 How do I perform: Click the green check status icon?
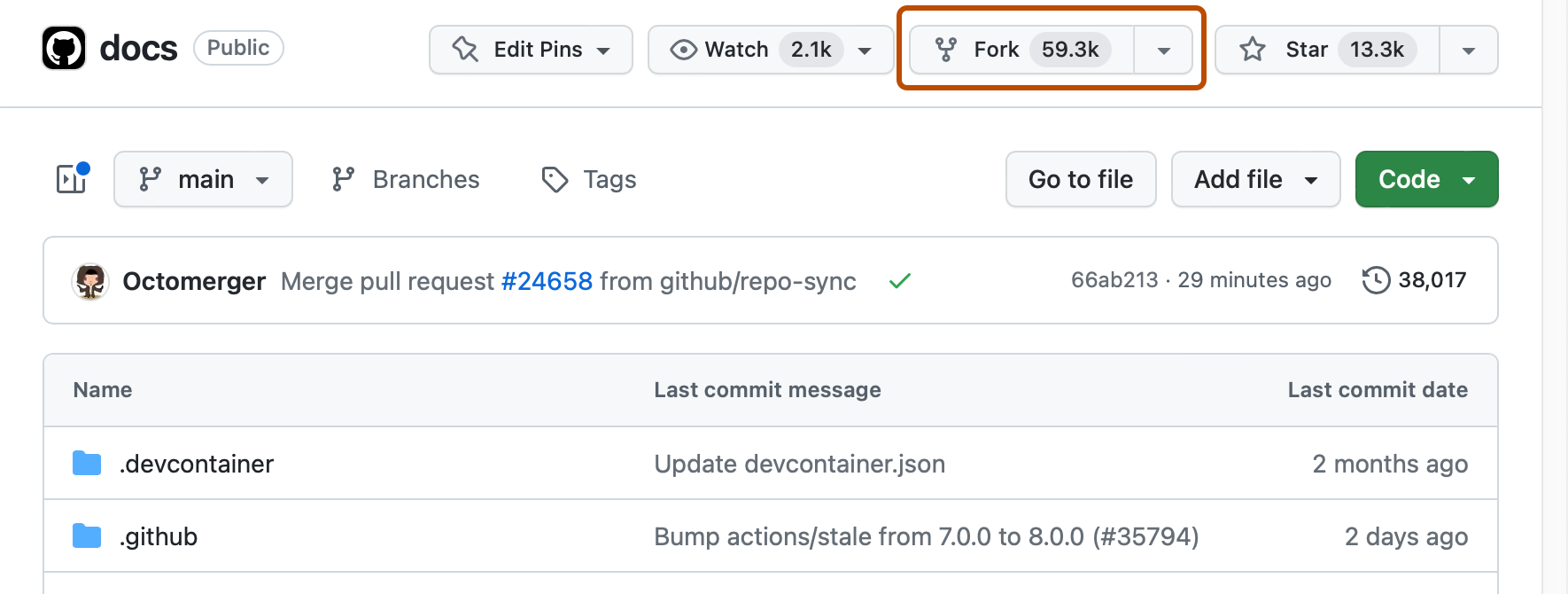click(x=900, y=281)
